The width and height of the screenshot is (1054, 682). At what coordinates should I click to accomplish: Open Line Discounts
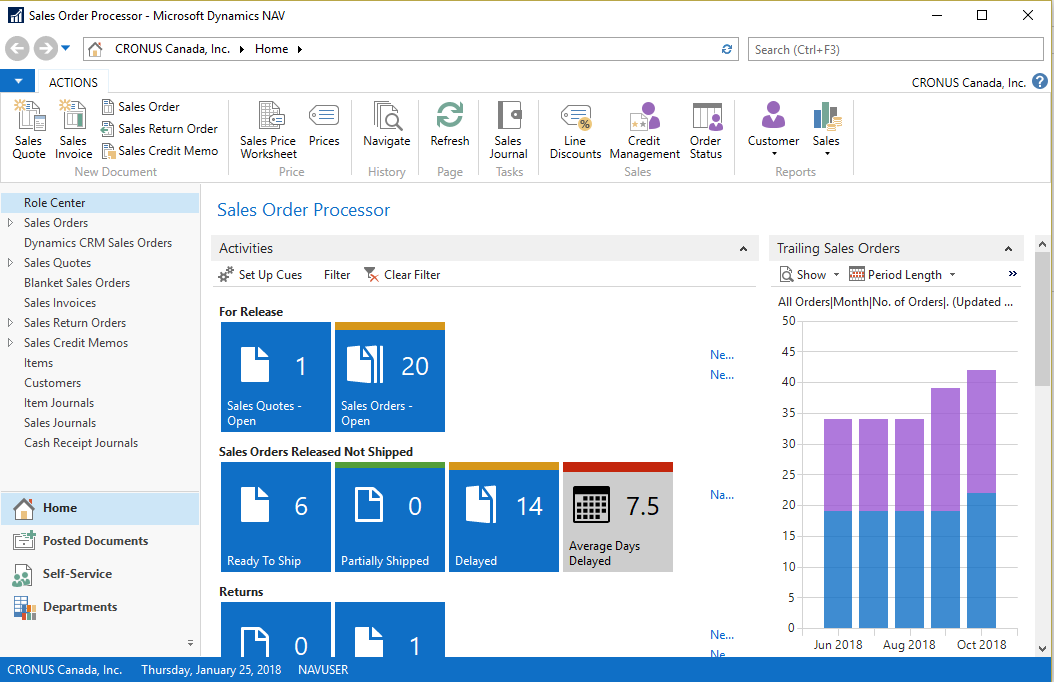click(575, 130)
